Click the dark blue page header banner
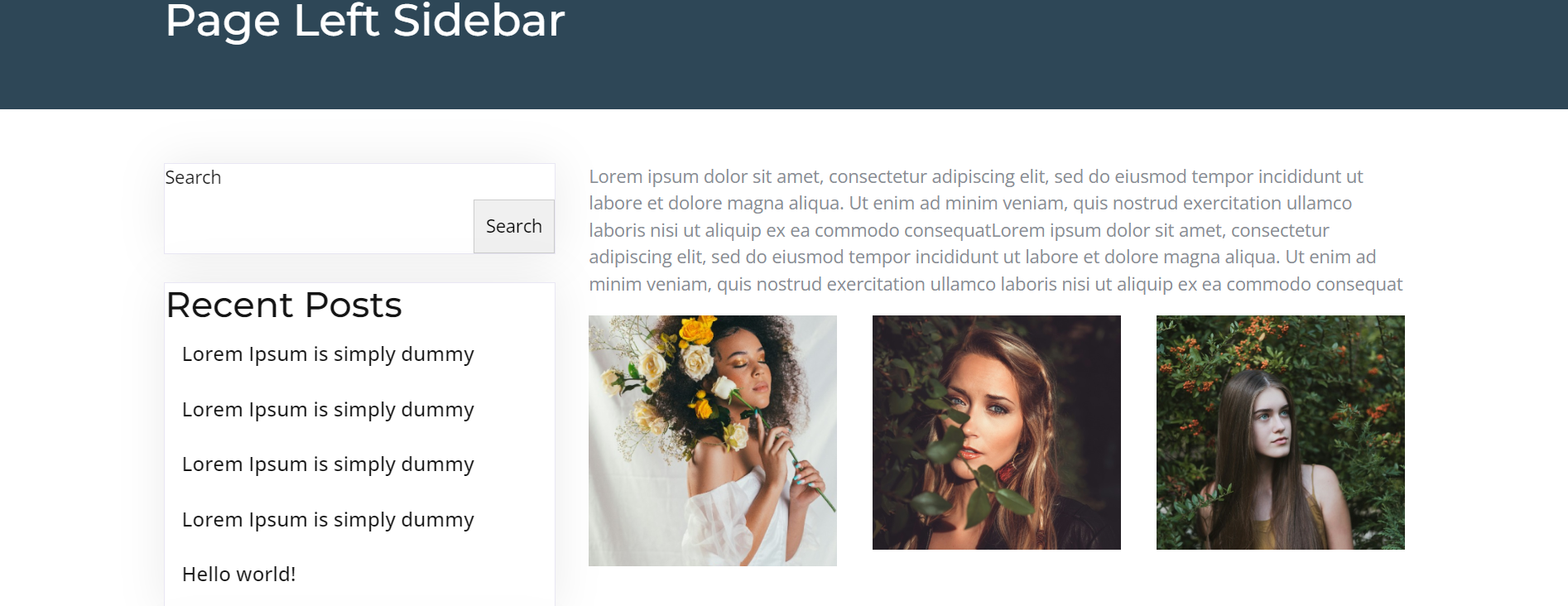Image resolution: width=1568 pixels, height=606 pixels. [x=784, y=55]
